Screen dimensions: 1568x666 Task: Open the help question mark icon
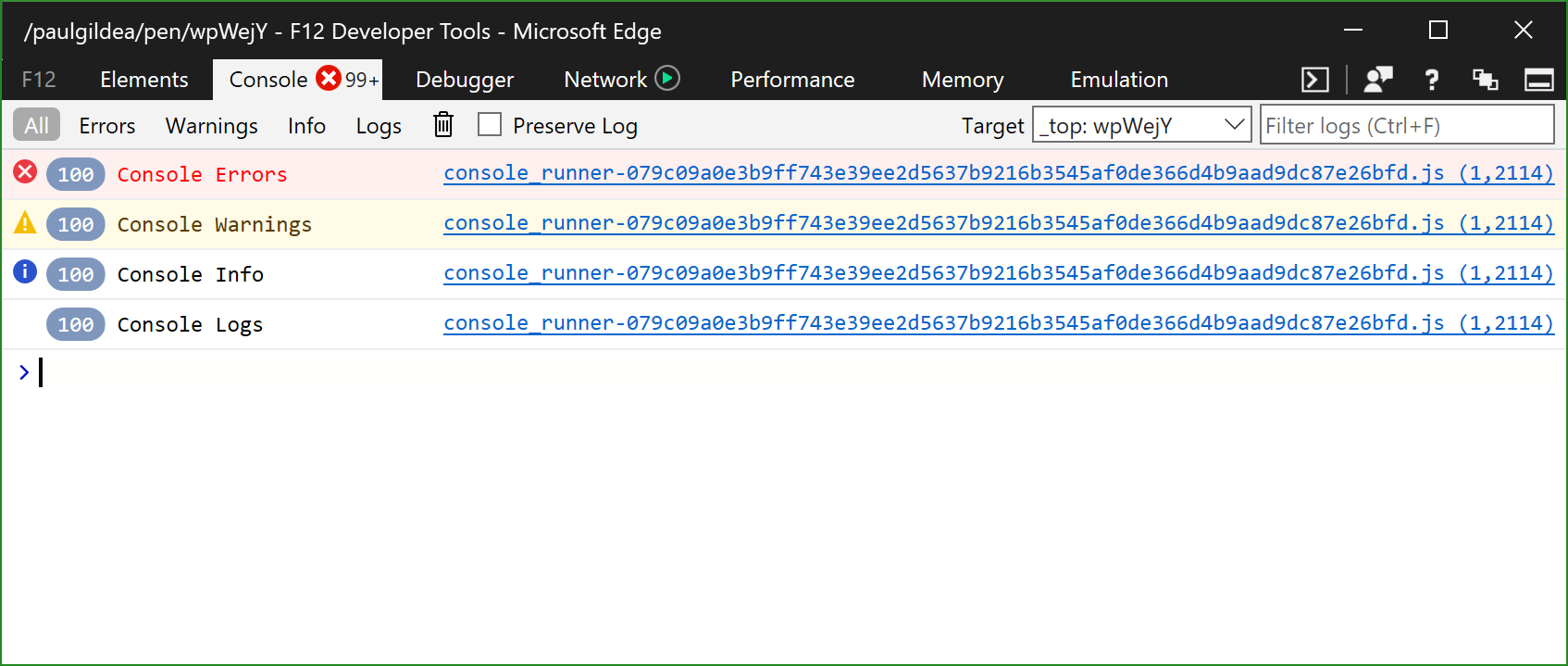tap(1432, 80)
